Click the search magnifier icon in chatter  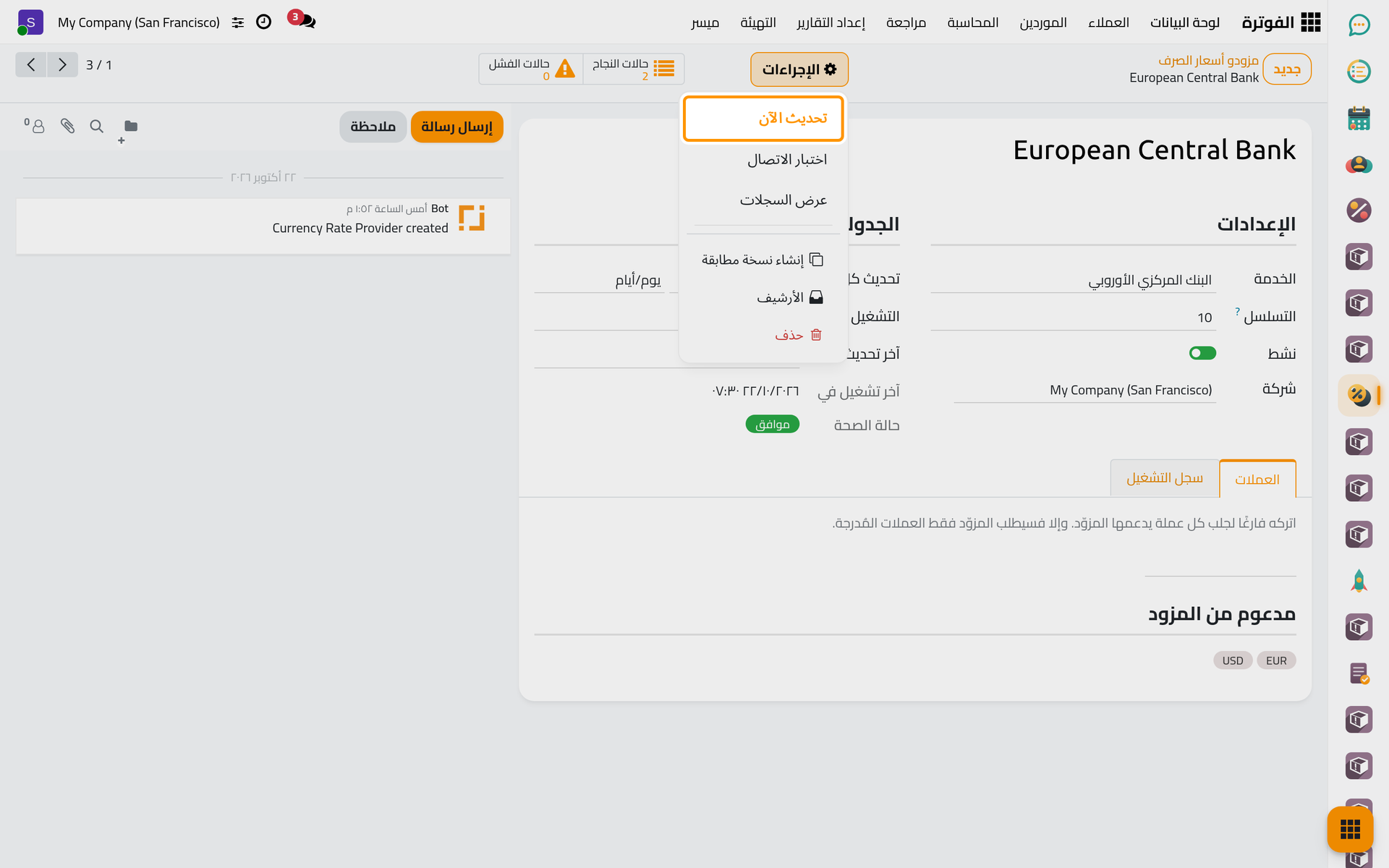point(96,127)
